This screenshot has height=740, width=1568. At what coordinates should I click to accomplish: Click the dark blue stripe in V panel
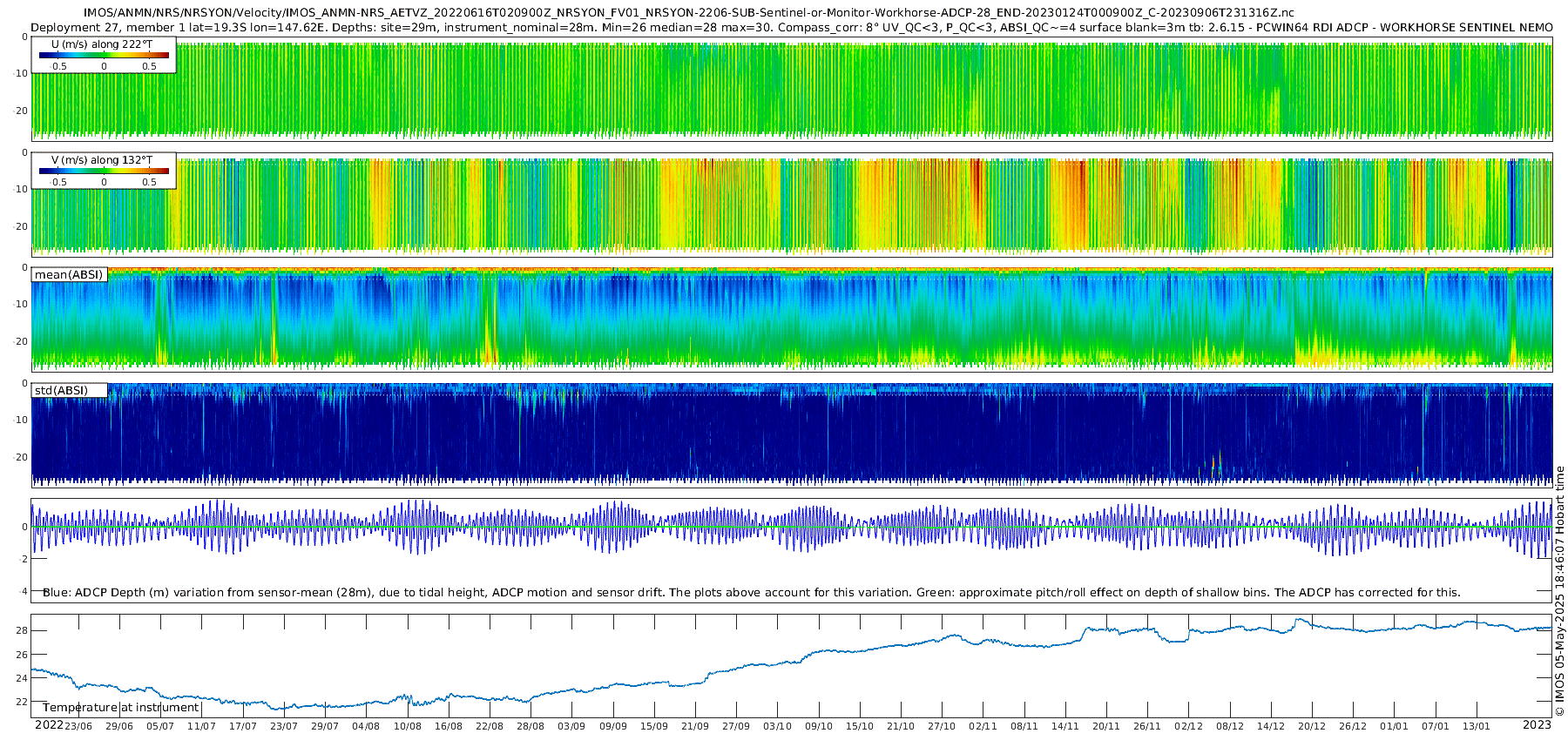pyautogui.click(x=1511, y=205)
